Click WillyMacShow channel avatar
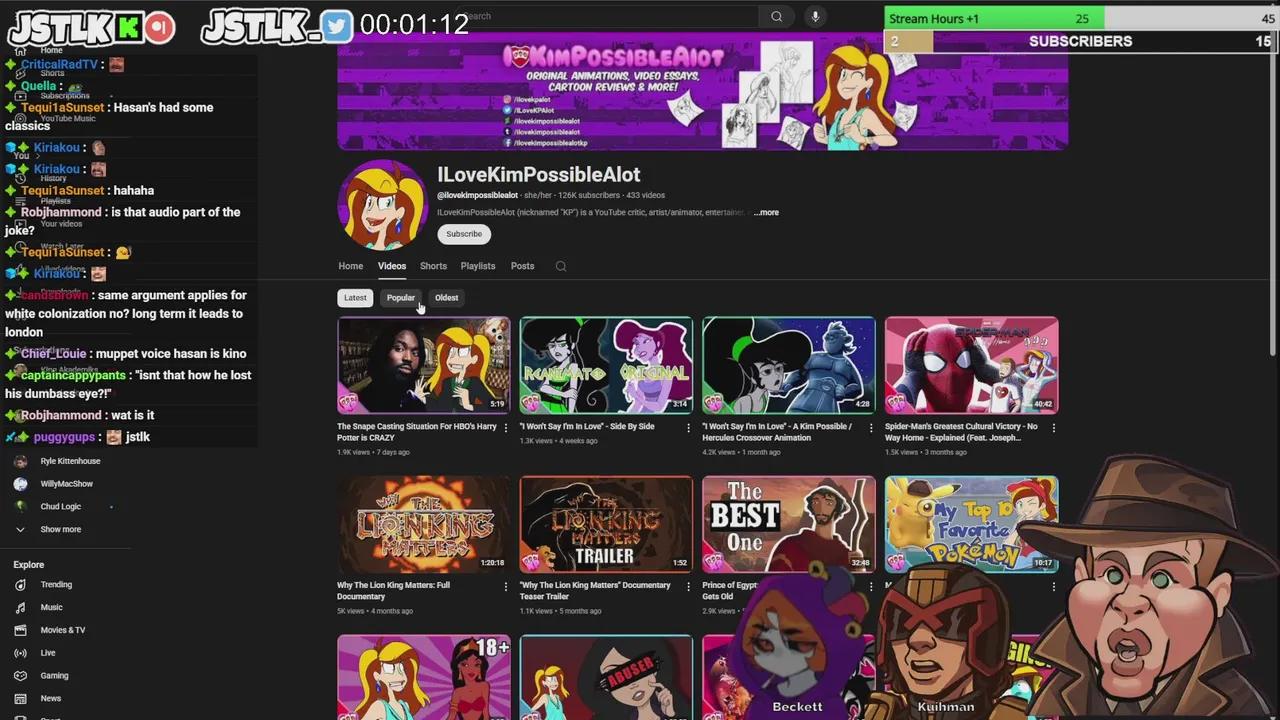The image size is (1280, 720). (x=20, y=484)
